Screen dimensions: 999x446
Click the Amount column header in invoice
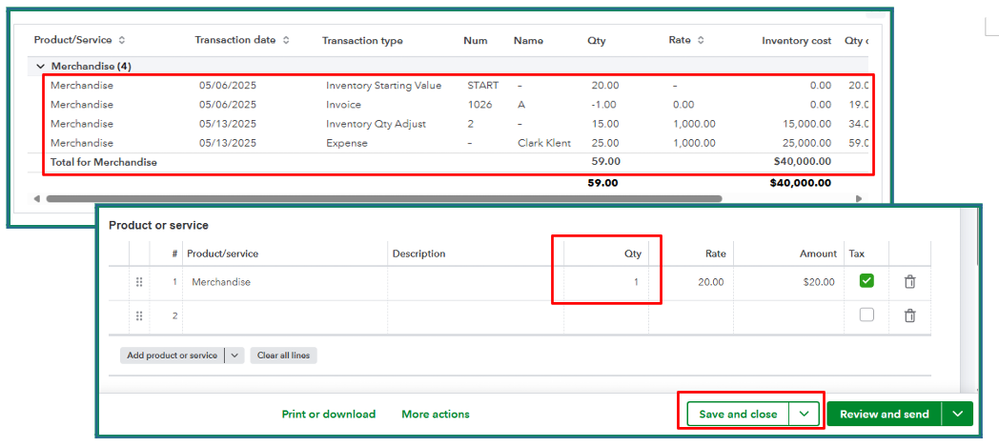pyautogui.click(x=818, y=254)
